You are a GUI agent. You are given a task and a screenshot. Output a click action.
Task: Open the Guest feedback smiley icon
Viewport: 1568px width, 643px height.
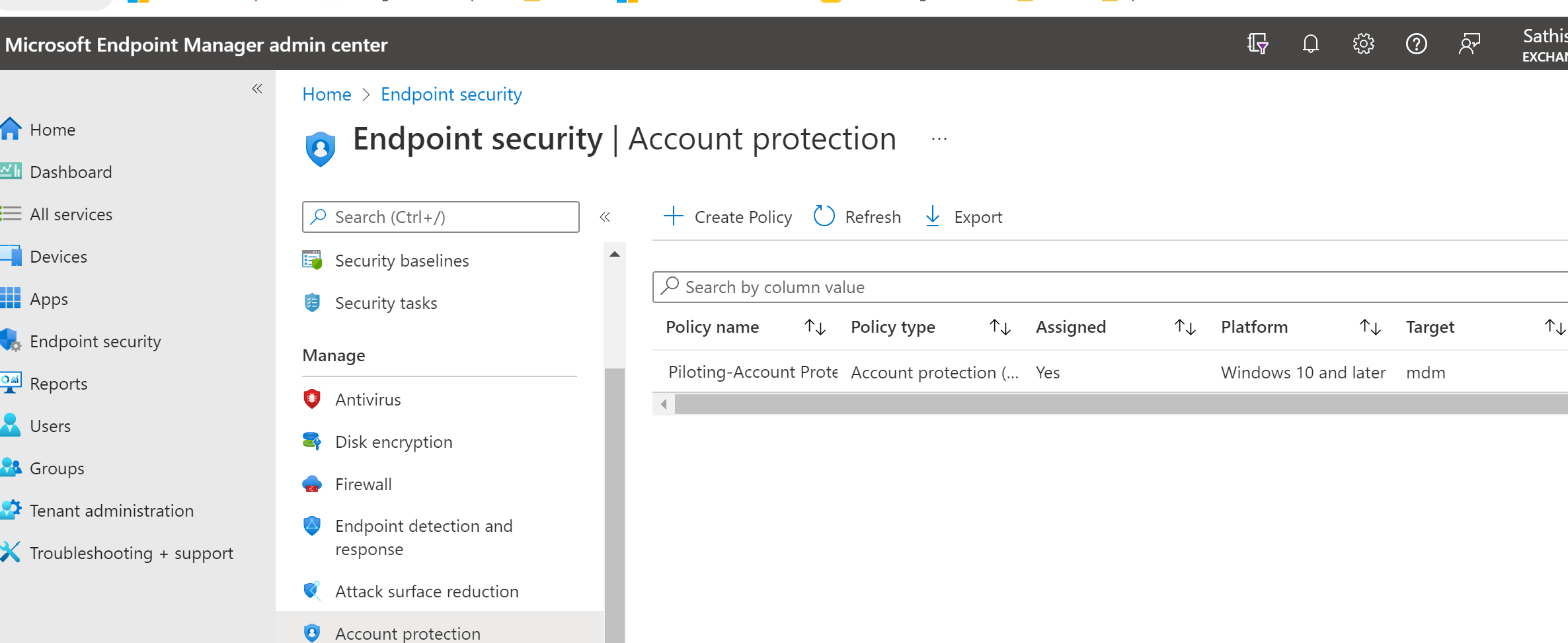point(1470,44)
